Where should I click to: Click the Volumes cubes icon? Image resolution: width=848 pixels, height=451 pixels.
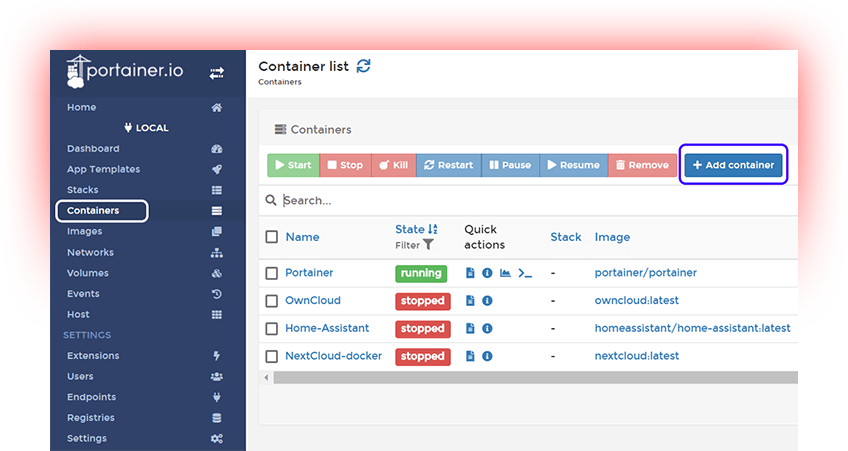[216, 273]
